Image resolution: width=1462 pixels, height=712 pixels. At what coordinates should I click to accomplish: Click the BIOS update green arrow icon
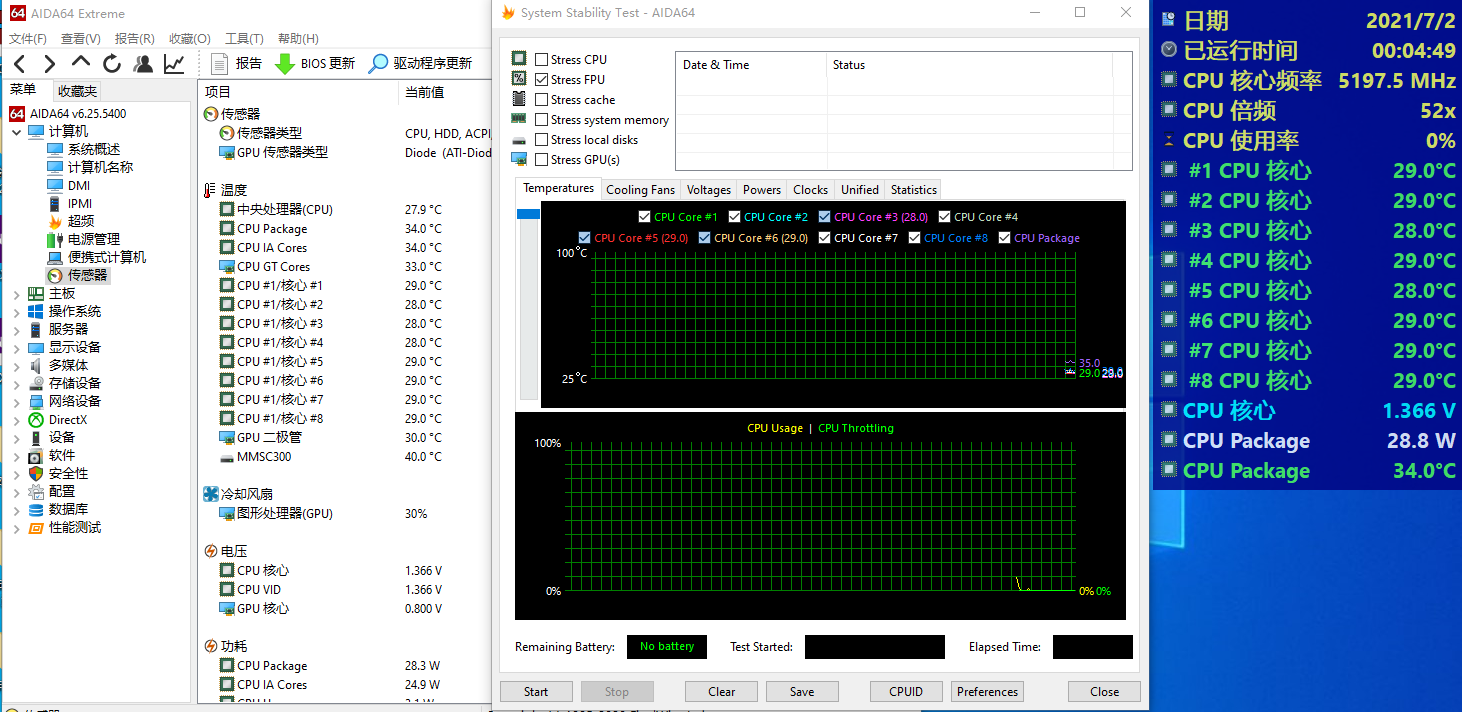pyautogui.click(x=284, y=64)
